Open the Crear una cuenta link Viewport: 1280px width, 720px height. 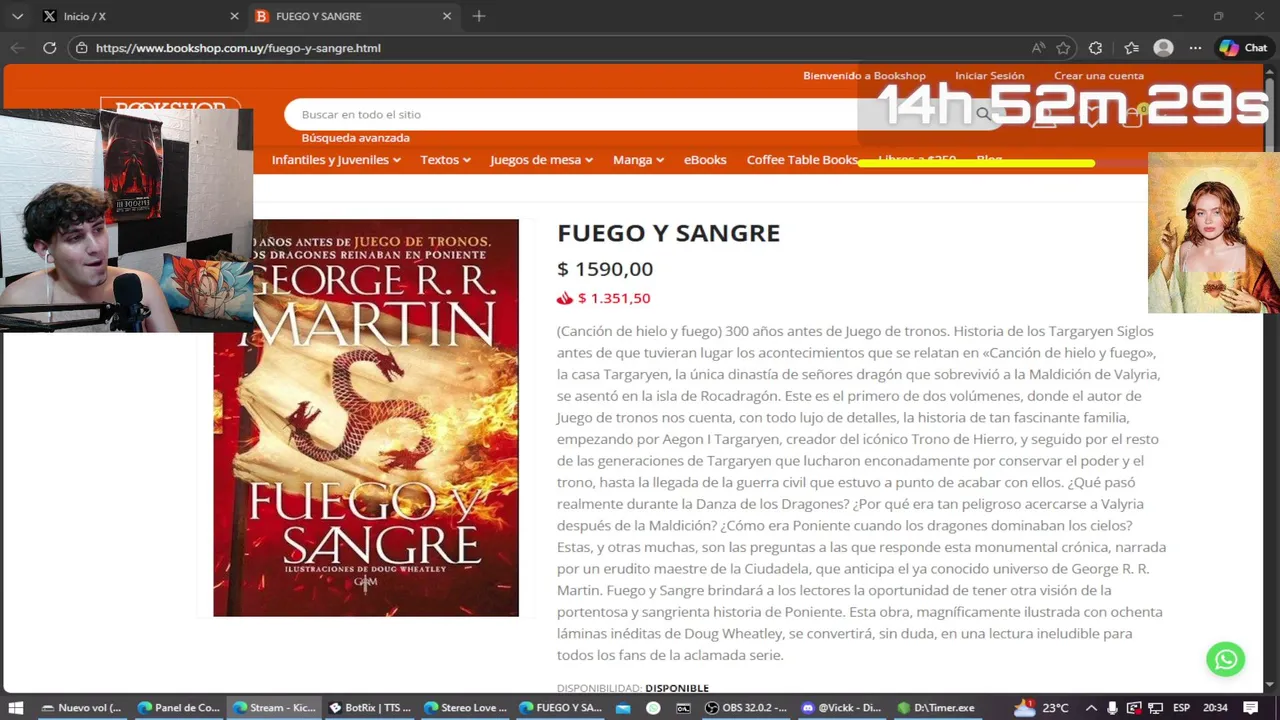click(x=1098, y=76)
